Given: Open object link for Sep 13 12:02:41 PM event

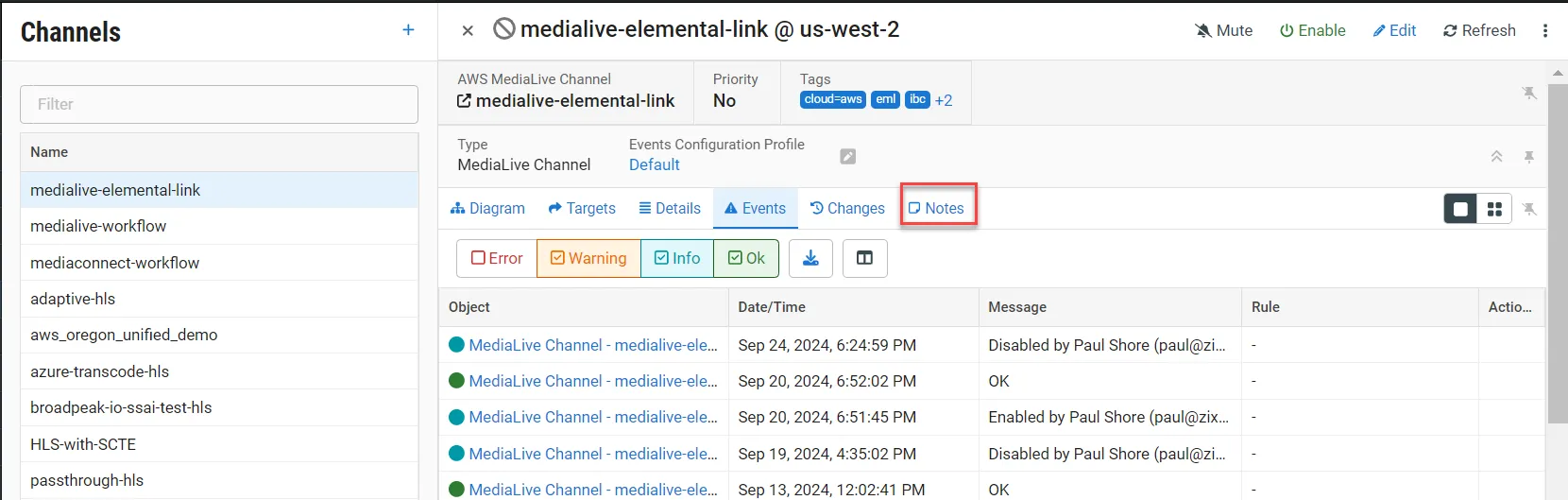Looking at the screenshot, I should [593, 490].
